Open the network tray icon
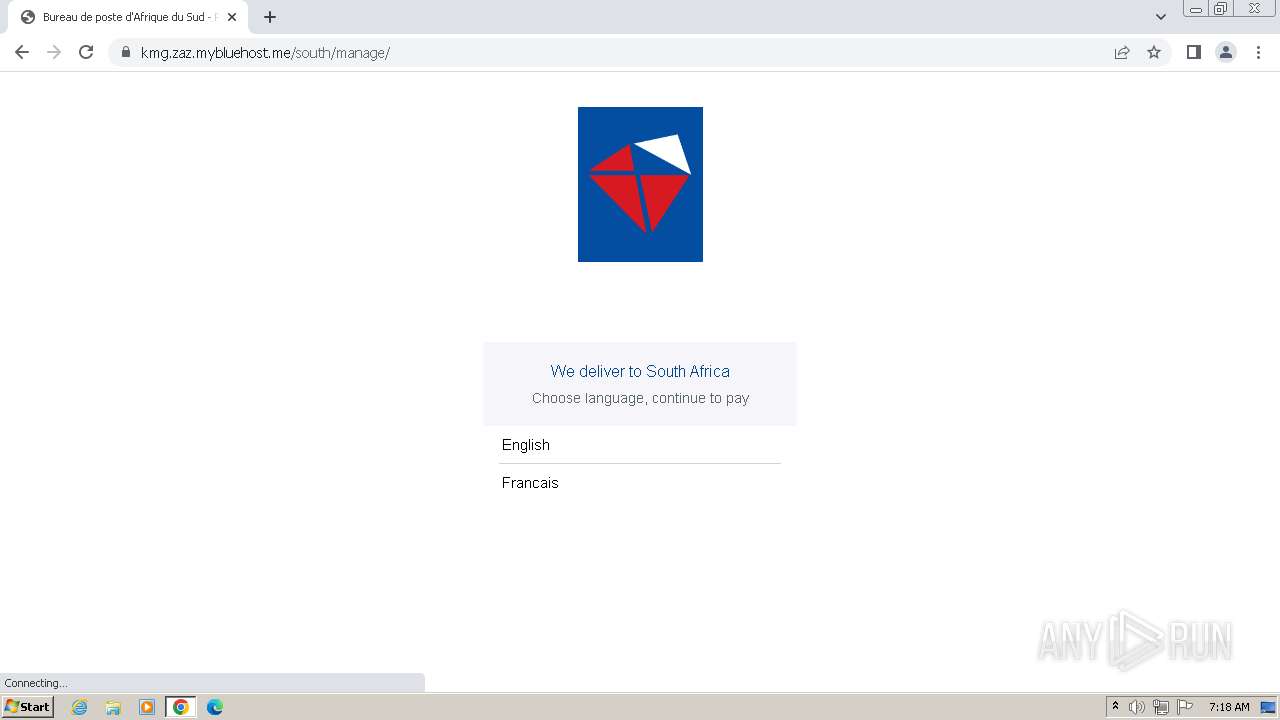The image size is (1280, 720). tap(1161, 707)
